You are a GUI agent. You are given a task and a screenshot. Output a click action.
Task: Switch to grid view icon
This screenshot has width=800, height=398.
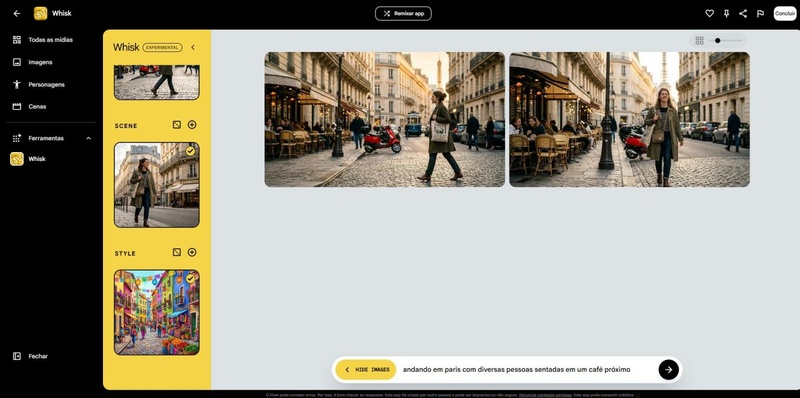(699, 41)
